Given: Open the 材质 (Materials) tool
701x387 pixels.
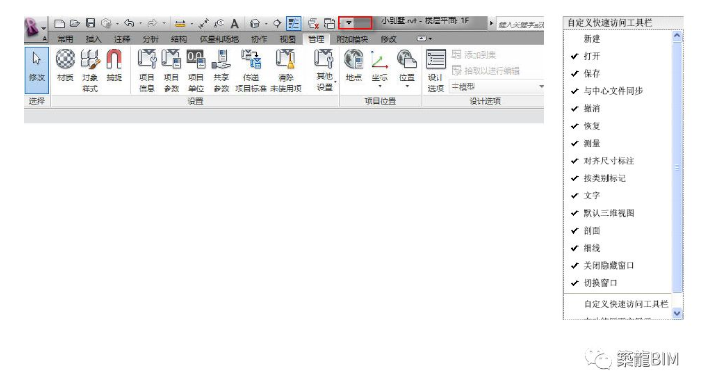Looking at the screenshot, I should tap(65, 66).
